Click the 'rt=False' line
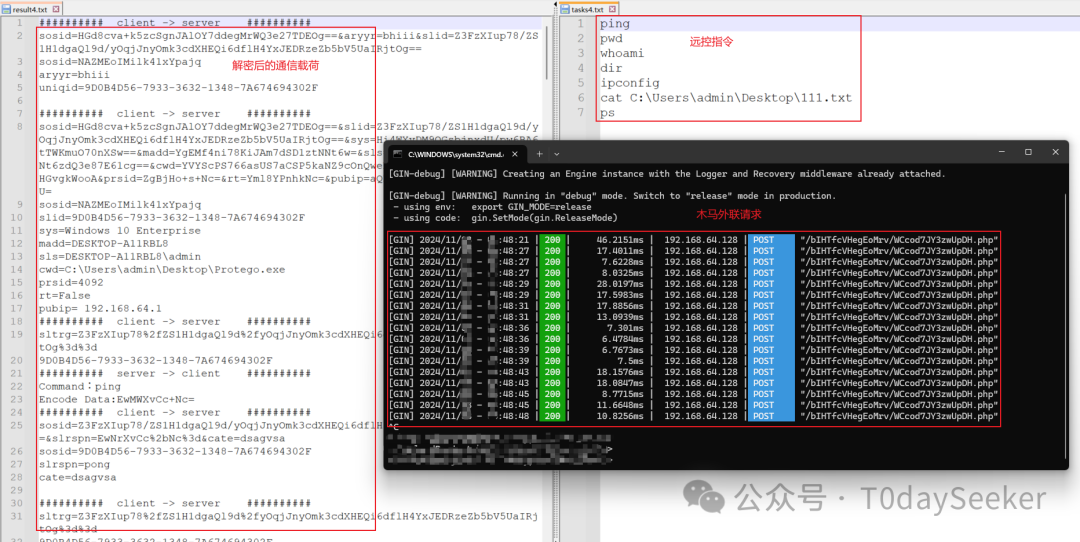This screenshot has height=542, width=1080. (65, 295)
